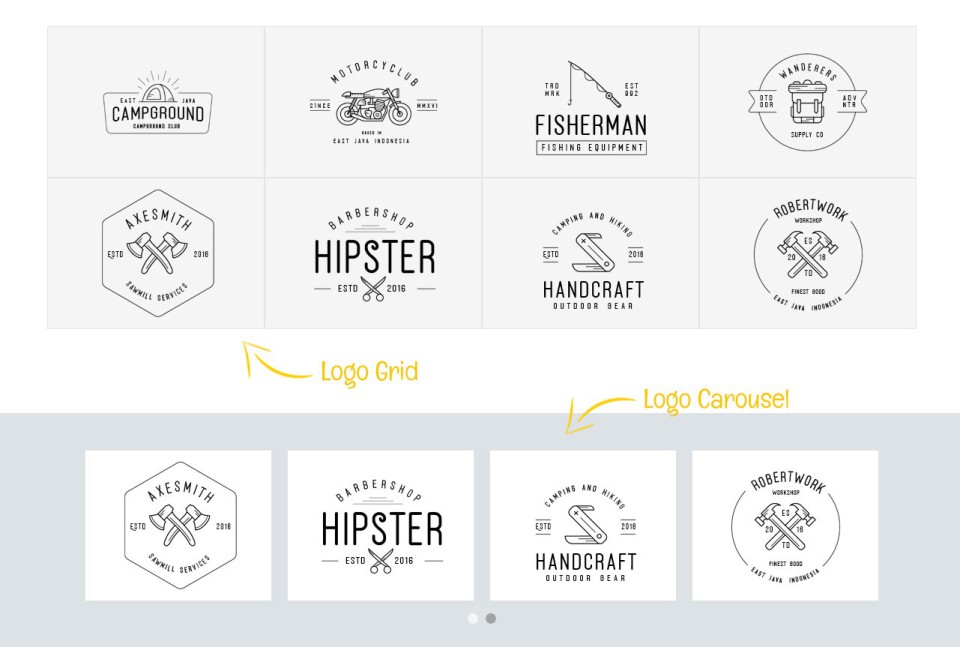The width and height of the screenshot is (960, 647).
Task: Switch to the first carousel page dot
Action: pyautogui.click(x=473, y=618)
